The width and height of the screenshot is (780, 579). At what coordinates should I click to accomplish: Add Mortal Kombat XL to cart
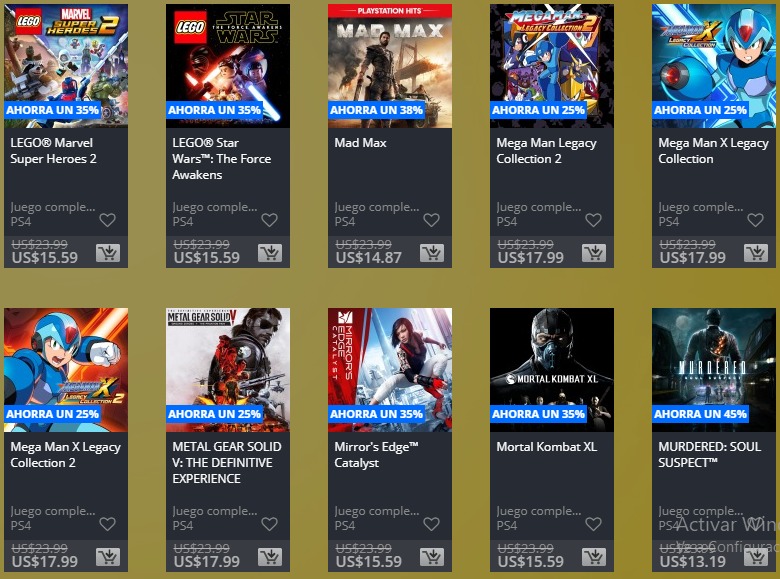click(594, 557)
